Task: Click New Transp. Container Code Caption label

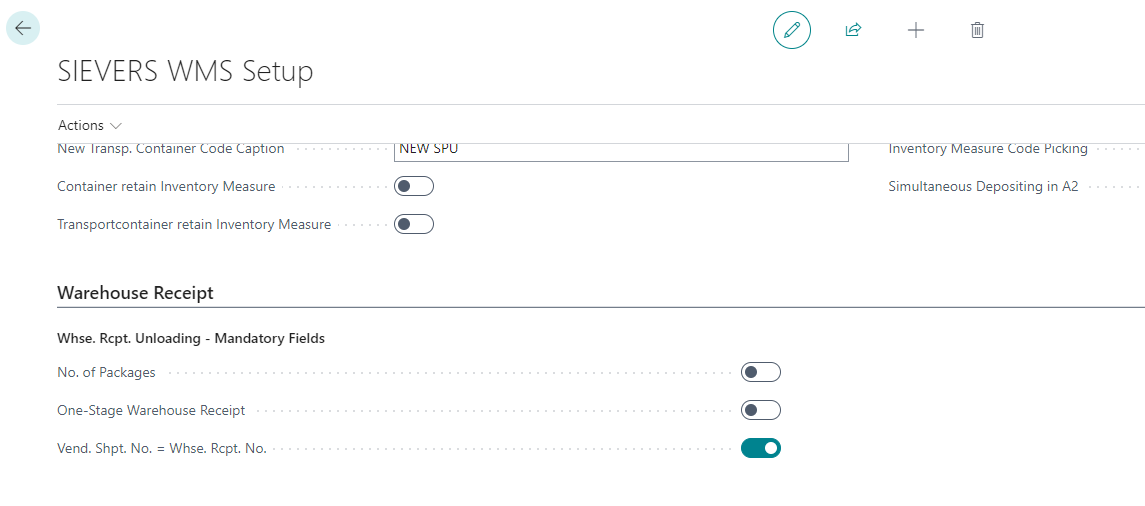Action: (x=171, y=149)
